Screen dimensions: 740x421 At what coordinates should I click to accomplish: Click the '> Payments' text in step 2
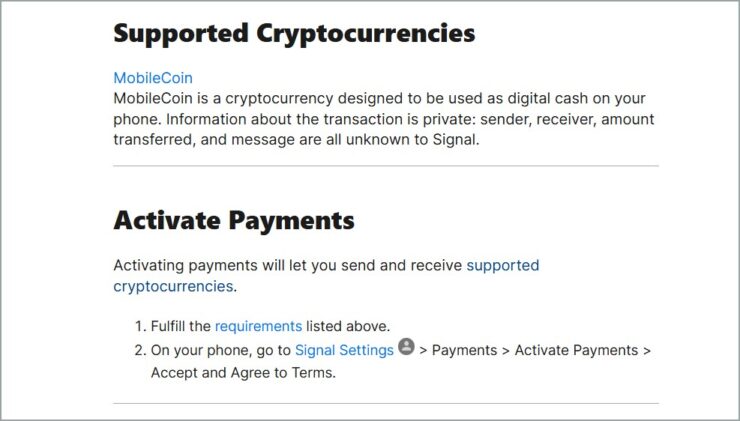click(458, 350)
